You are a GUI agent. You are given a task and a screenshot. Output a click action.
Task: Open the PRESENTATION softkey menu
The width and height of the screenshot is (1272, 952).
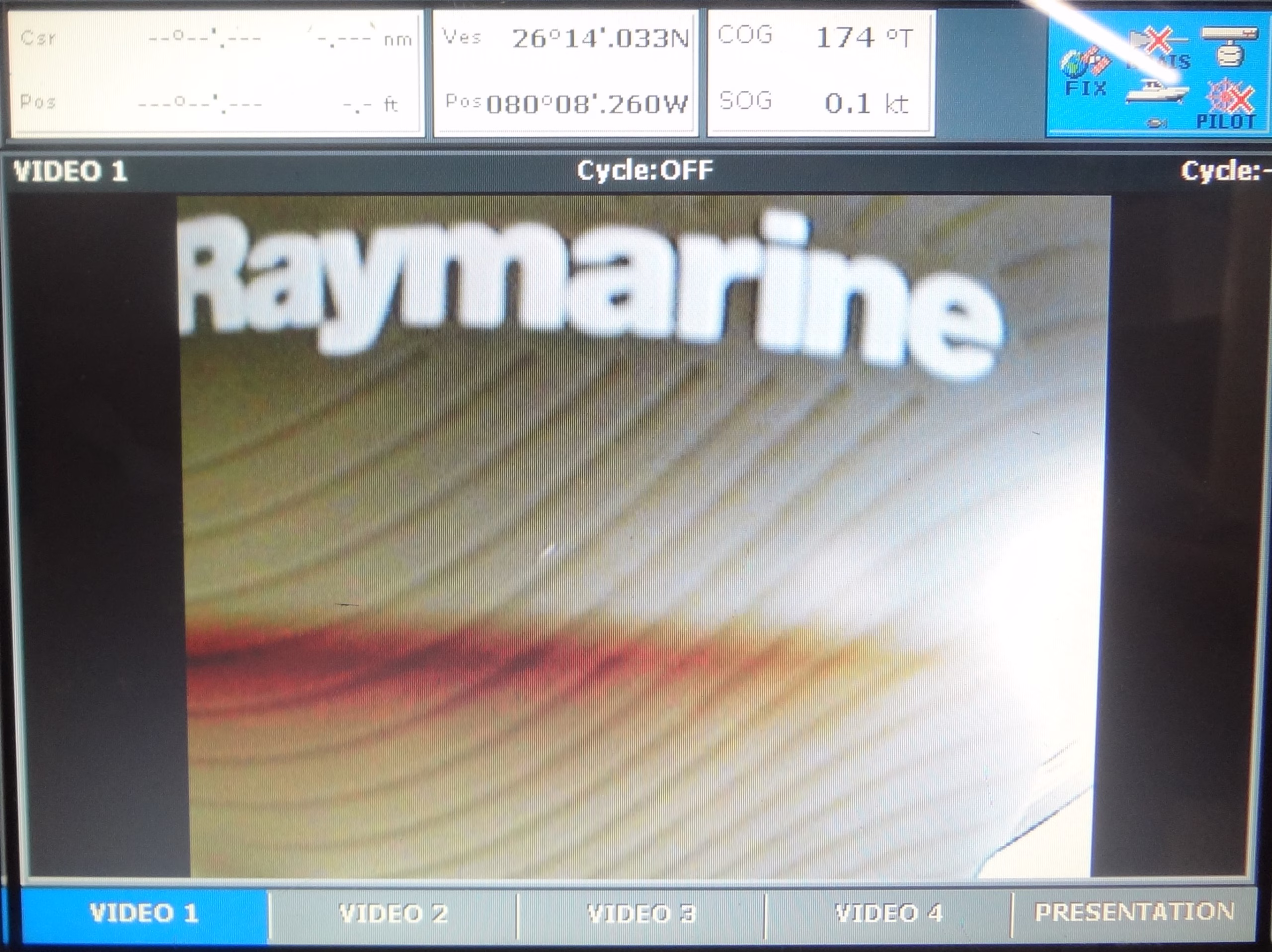click(x=1134, y=912)
